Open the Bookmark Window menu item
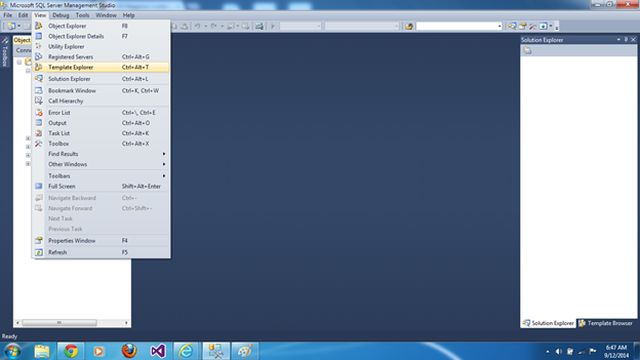 pos(101,91)
